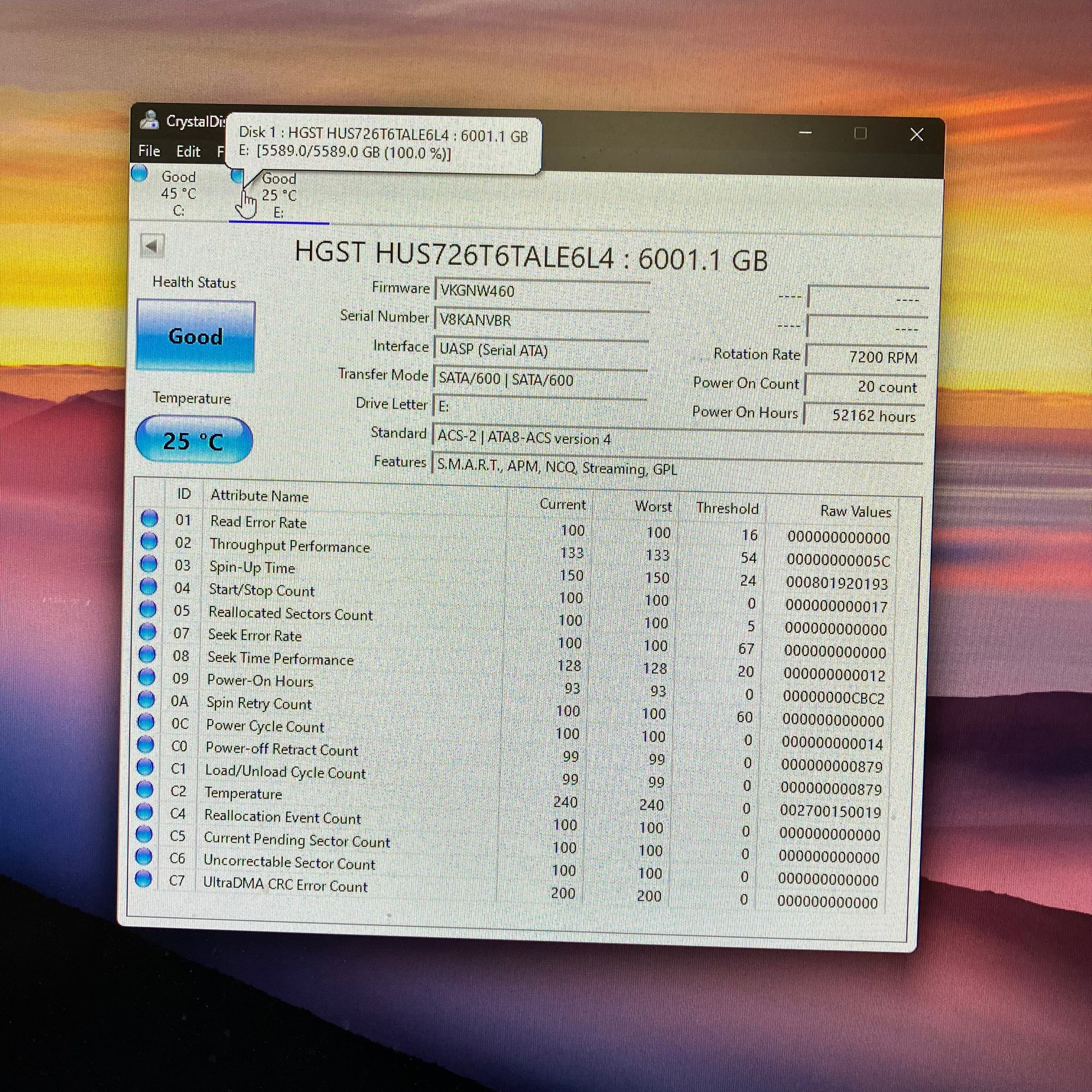Click the Power On Count value 20 count
This screenshot has height=1092, width=1092.
click(865, 387)
